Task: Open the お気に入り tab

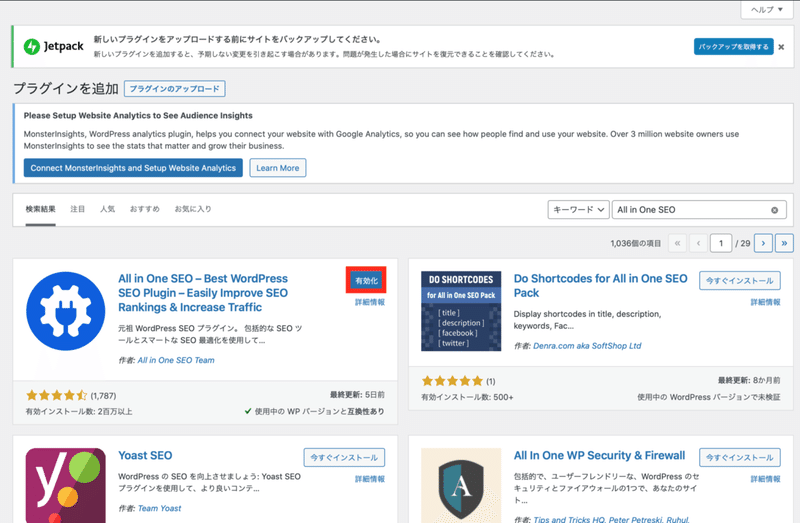Action: 193,209
